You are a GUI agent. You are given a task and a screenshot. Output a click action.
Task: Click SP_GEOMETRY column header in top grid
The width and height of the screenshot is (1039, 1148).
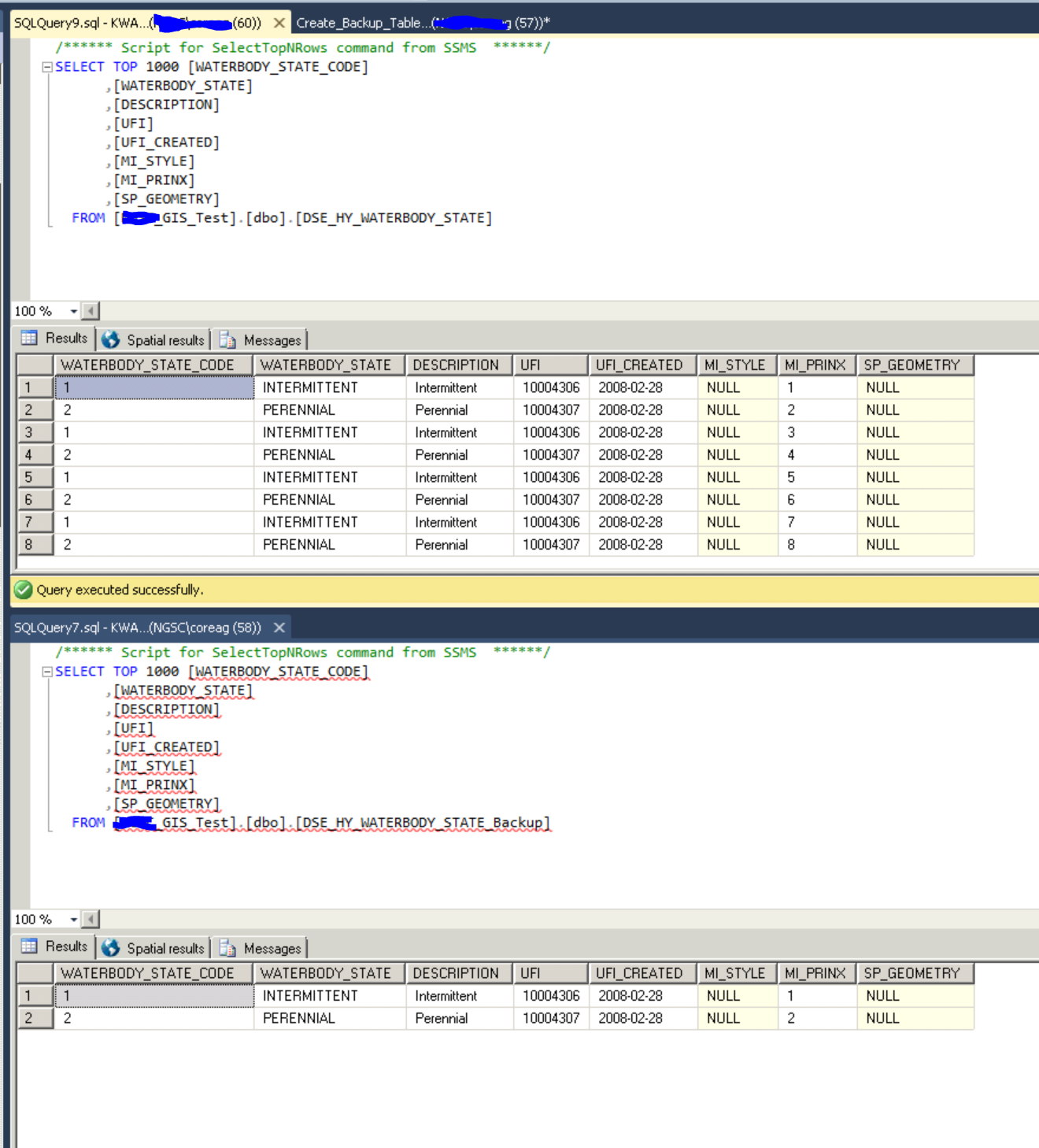pos(915,365)
